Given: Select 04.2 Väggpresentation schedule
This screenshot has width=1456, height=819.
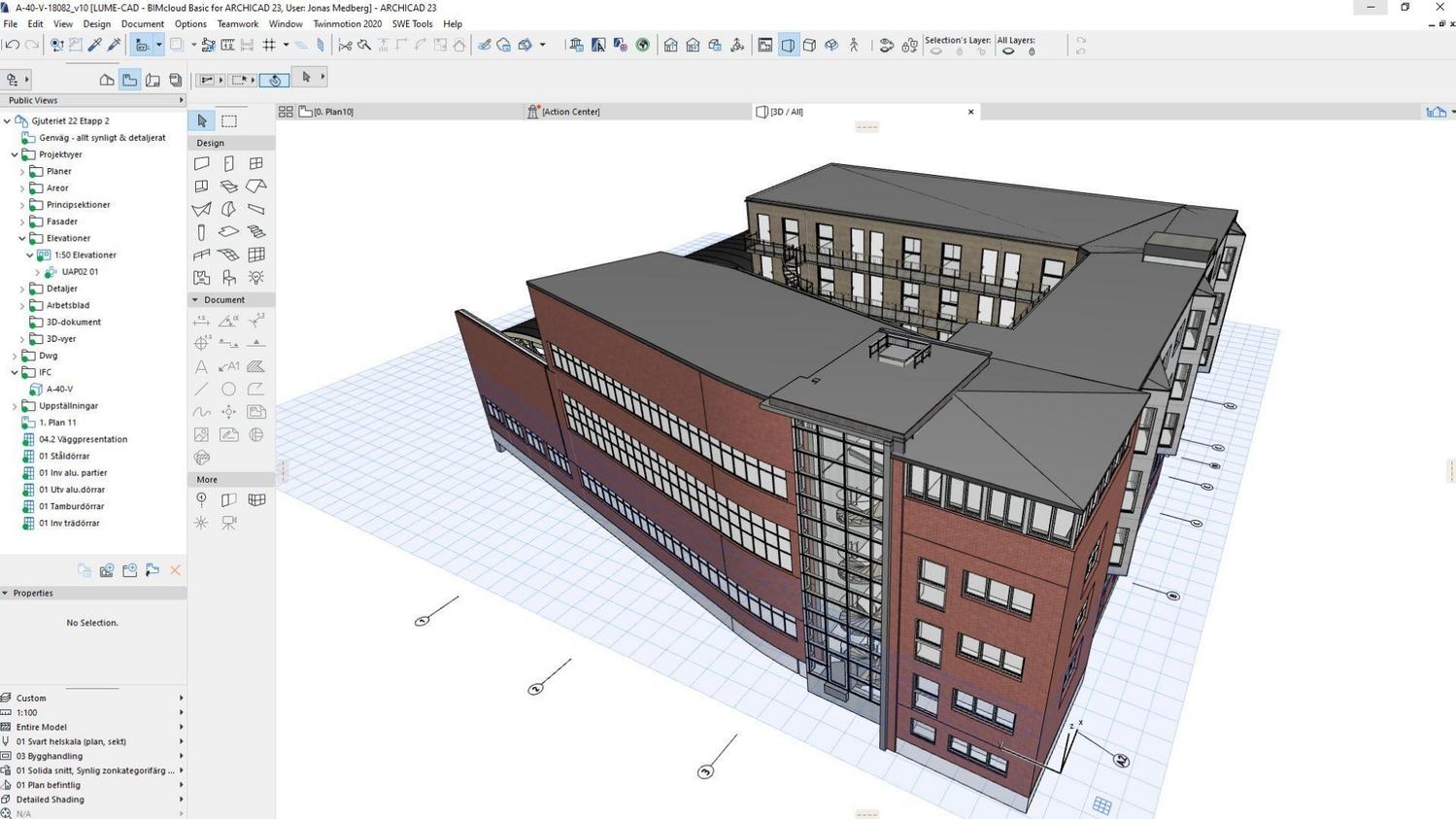Looking at the screenshot, I should [83, 439].
